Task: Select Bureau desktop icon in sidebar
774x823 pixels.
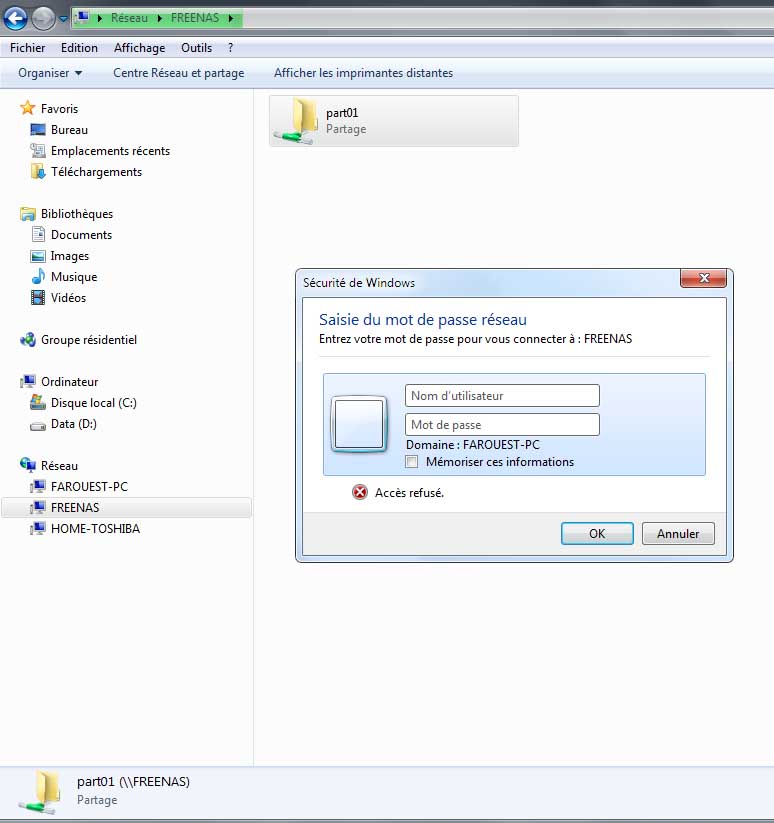Action: pos(38,129)
